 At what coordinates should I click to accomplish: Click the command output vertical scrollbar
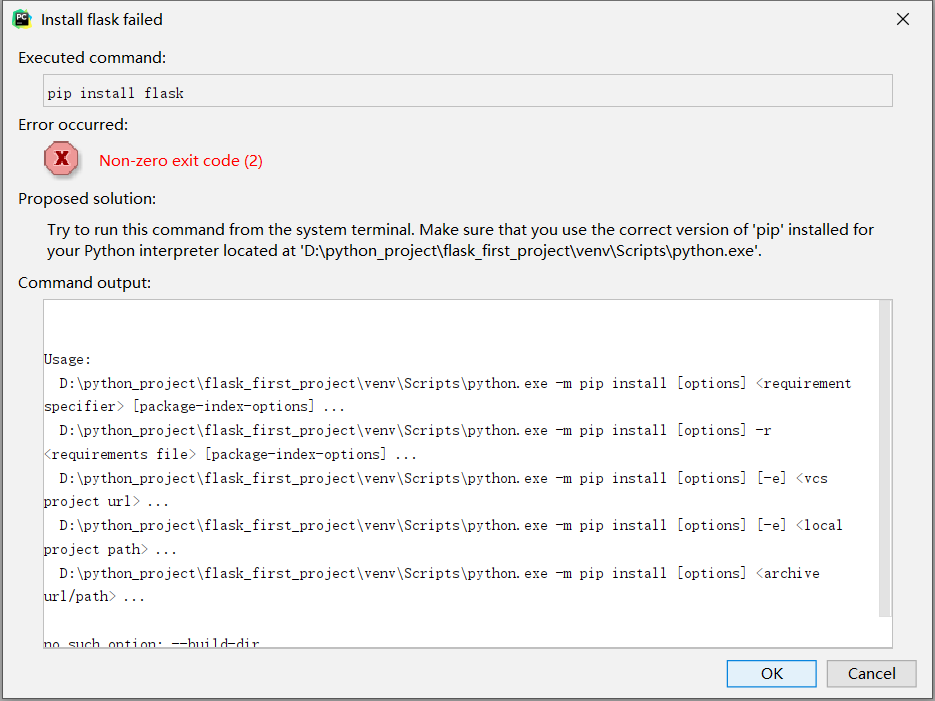pyautogui.click(x=886, y=458)
